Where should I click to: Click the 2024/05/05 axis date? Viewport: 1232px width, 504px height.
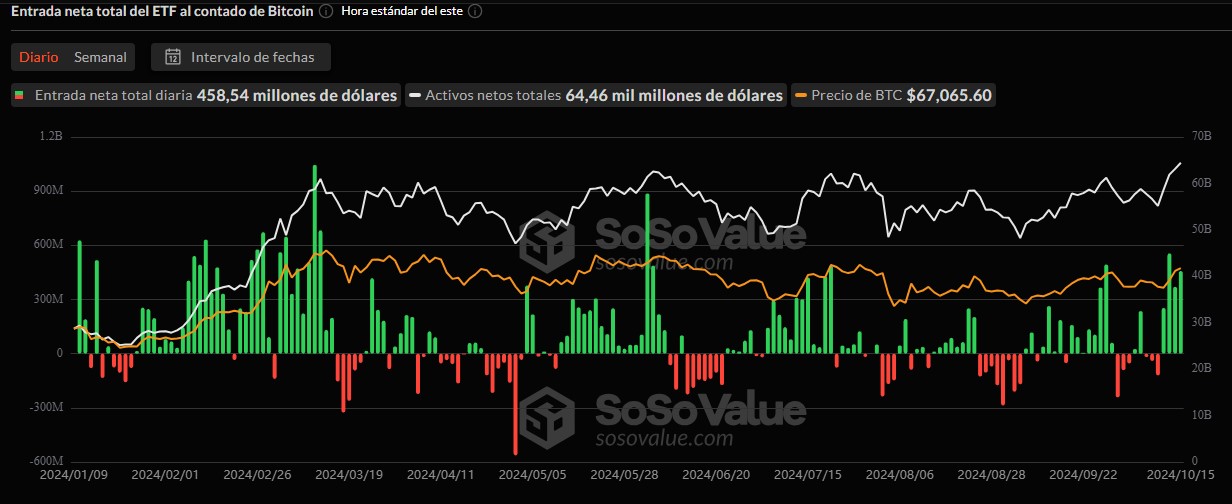click(533, 475)
